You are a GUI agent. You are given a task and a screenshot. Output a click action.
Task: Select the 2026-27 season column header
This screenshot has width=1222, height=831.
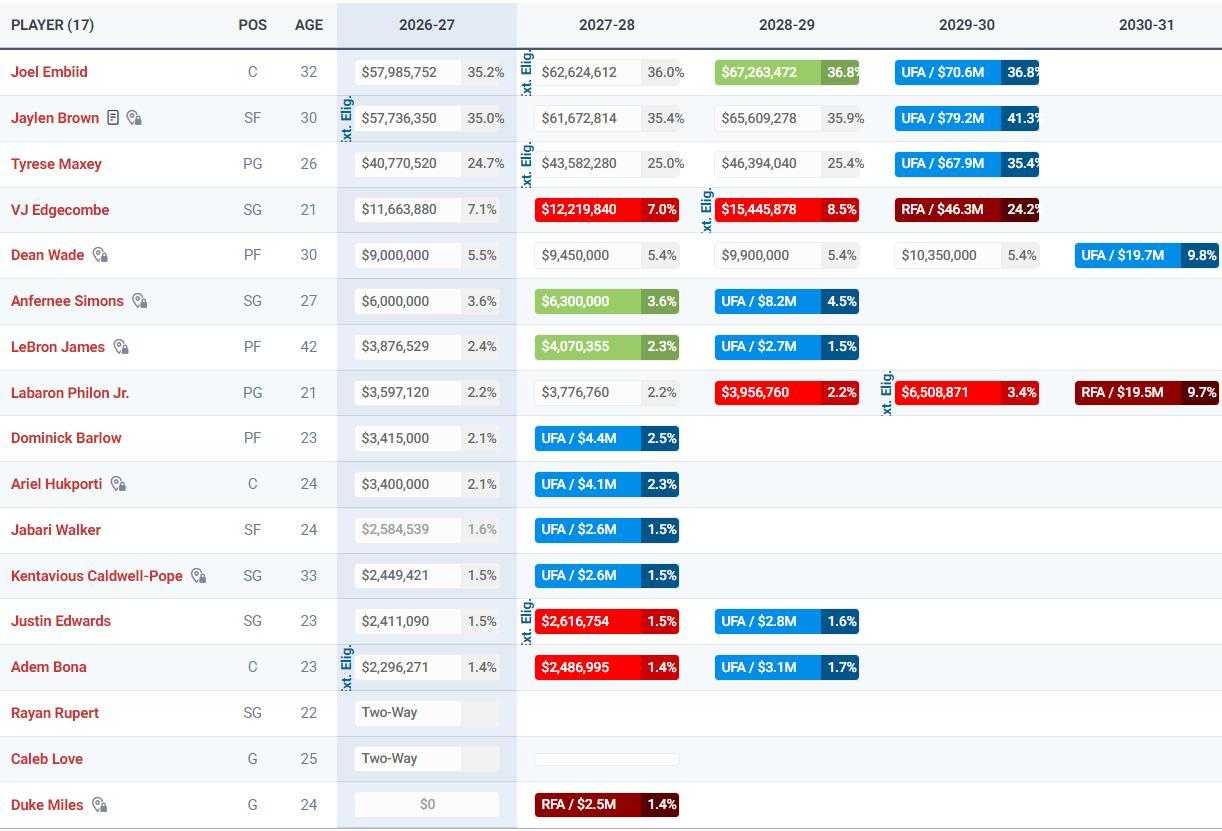click(x=427, y=25)
